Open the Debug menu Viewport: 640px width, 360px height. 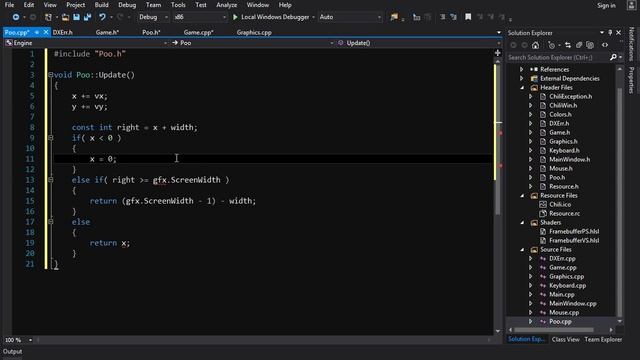pyautogui.click(x=127, y=5)
